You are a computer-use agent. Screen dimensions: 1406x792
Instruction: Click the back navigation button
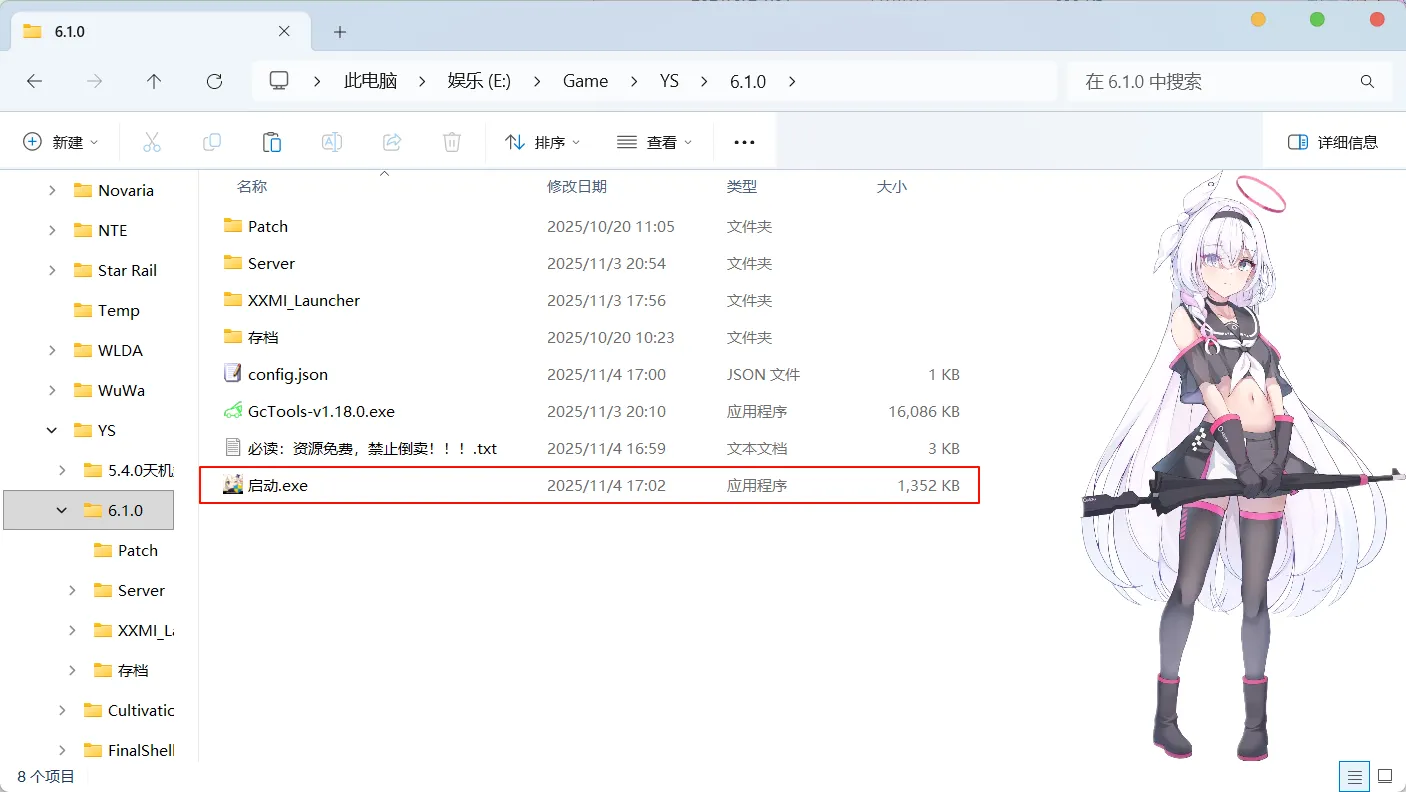click(34, 81)
